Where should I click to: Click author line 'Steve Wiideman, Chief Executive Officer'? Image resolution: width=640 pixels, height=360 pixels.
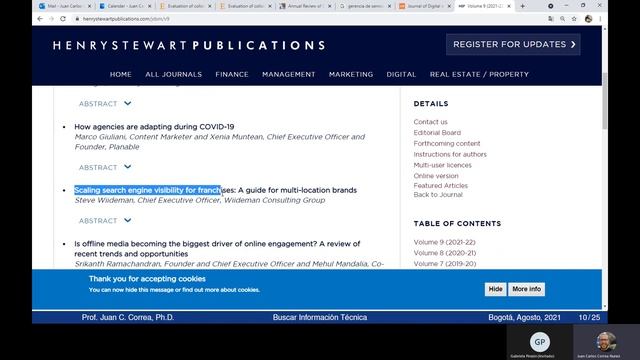coord(200,200)
